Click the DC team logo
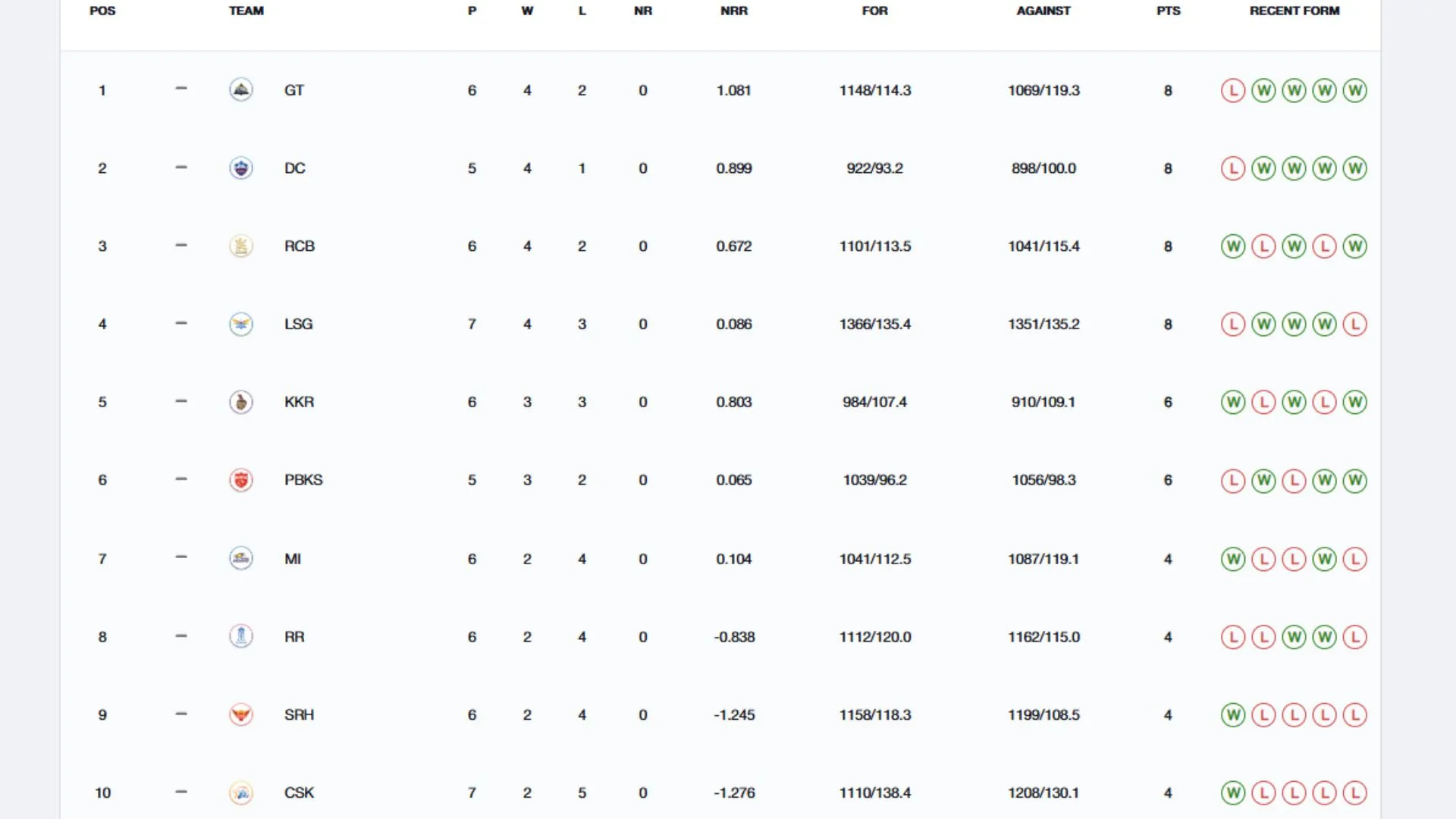 tap(241, 168)
